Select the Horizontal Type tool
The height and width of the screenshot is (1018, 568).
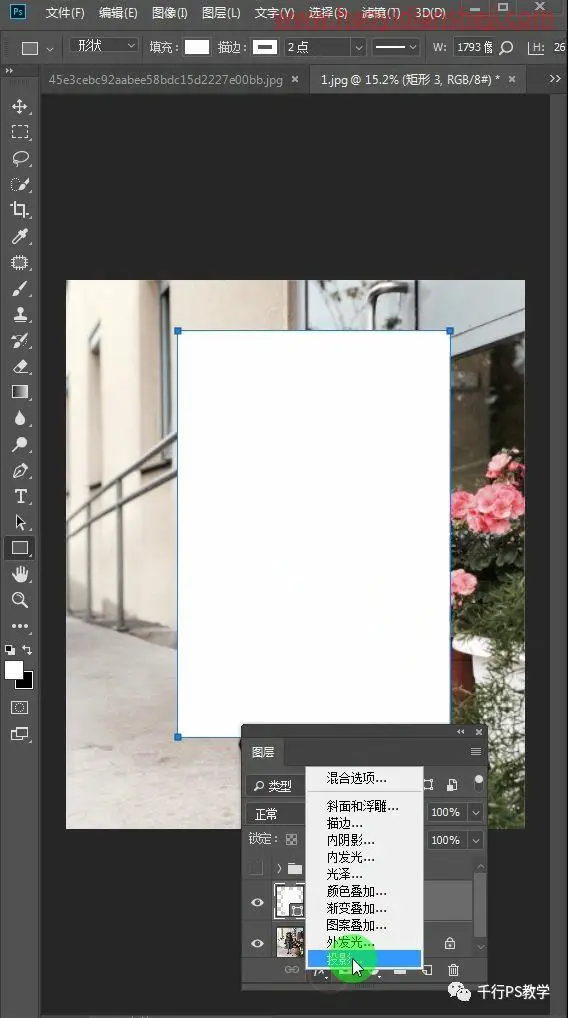coord(19,497)
